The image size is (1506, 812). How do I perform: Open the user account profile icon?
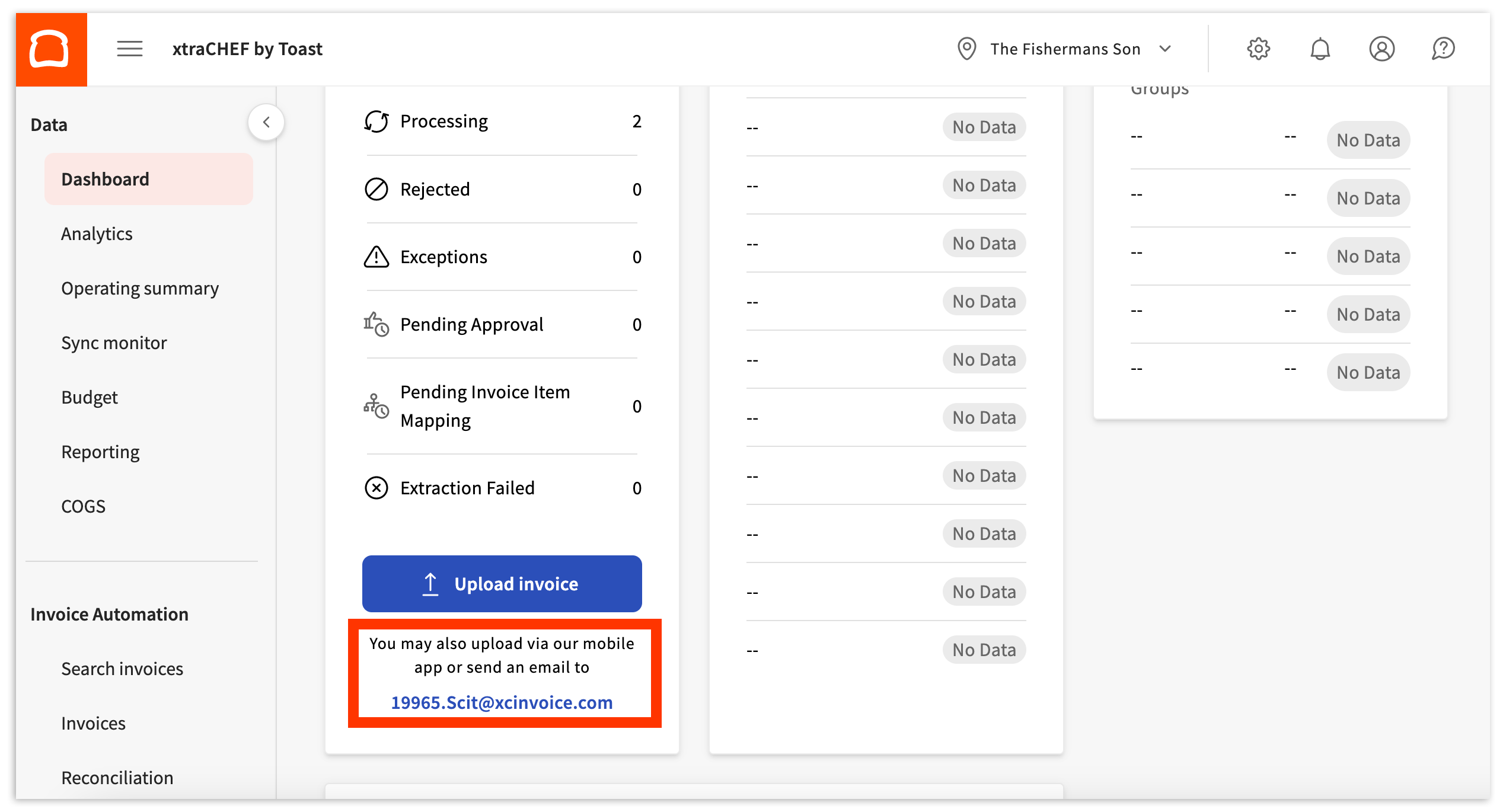(1381, 49)
